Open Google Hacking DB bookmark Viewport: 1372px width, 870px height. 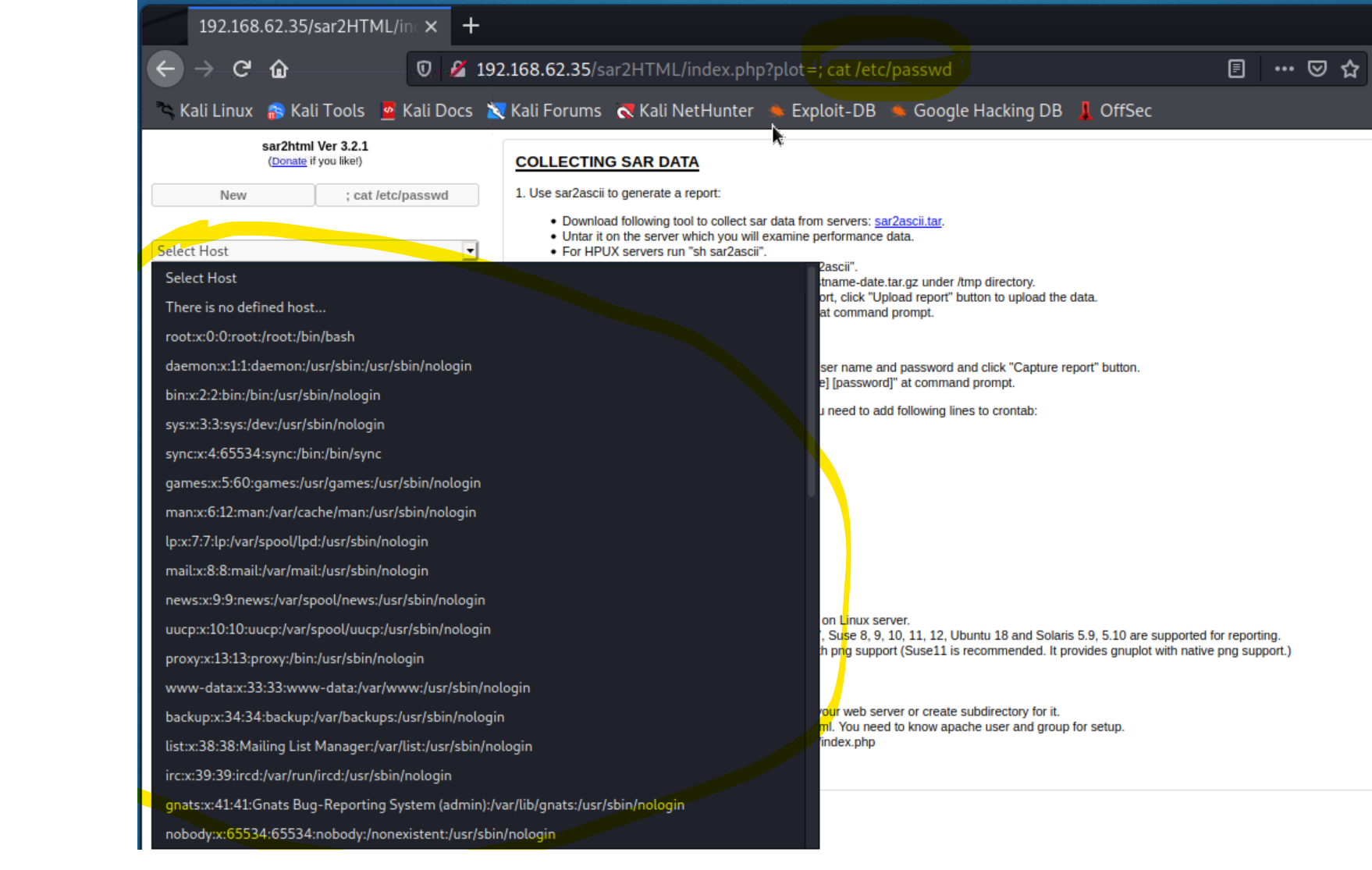pyautogui.click(x=976, y=111)
